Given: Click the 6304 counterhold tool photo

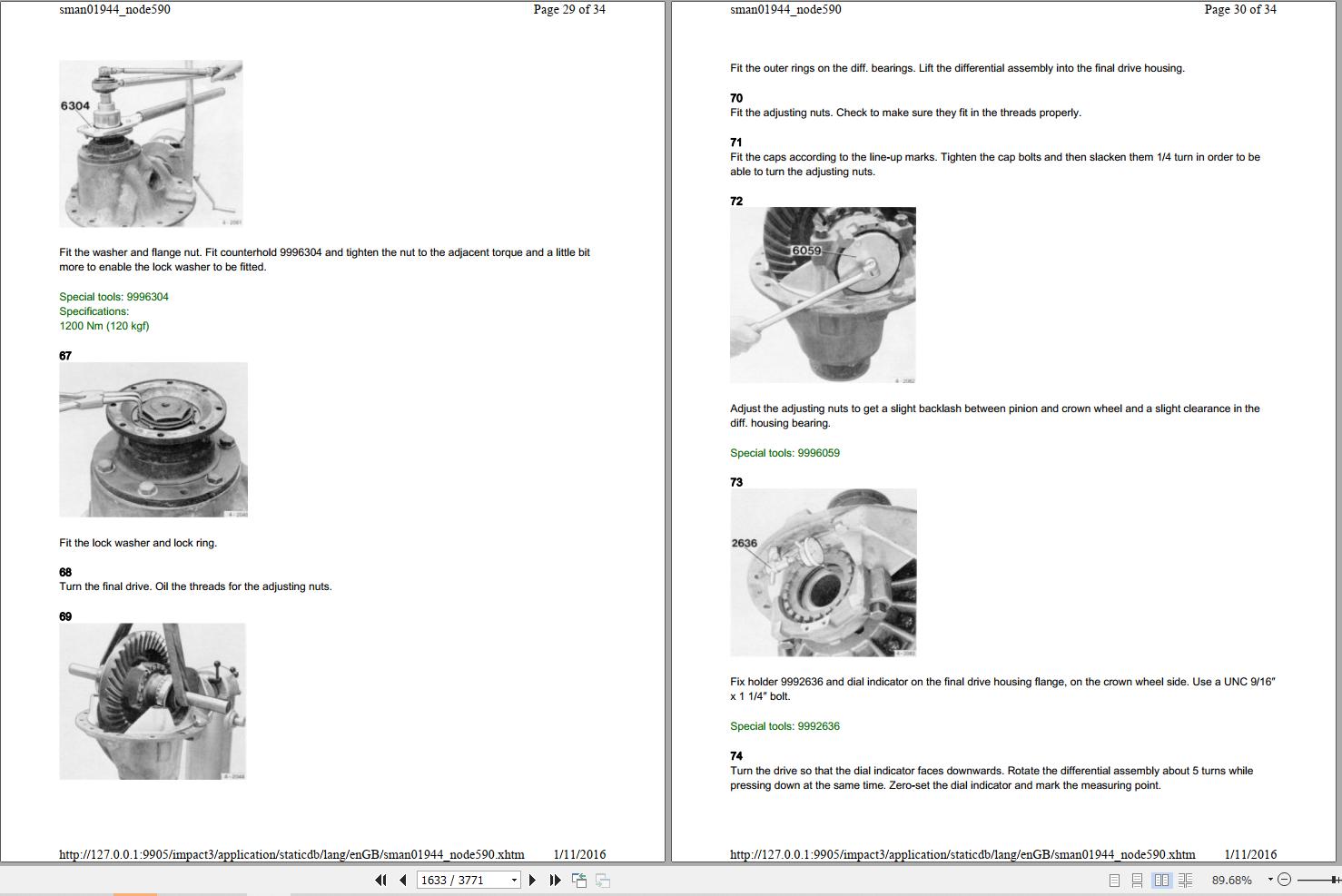Looking at the screenshot, I should tap(151, 143).
